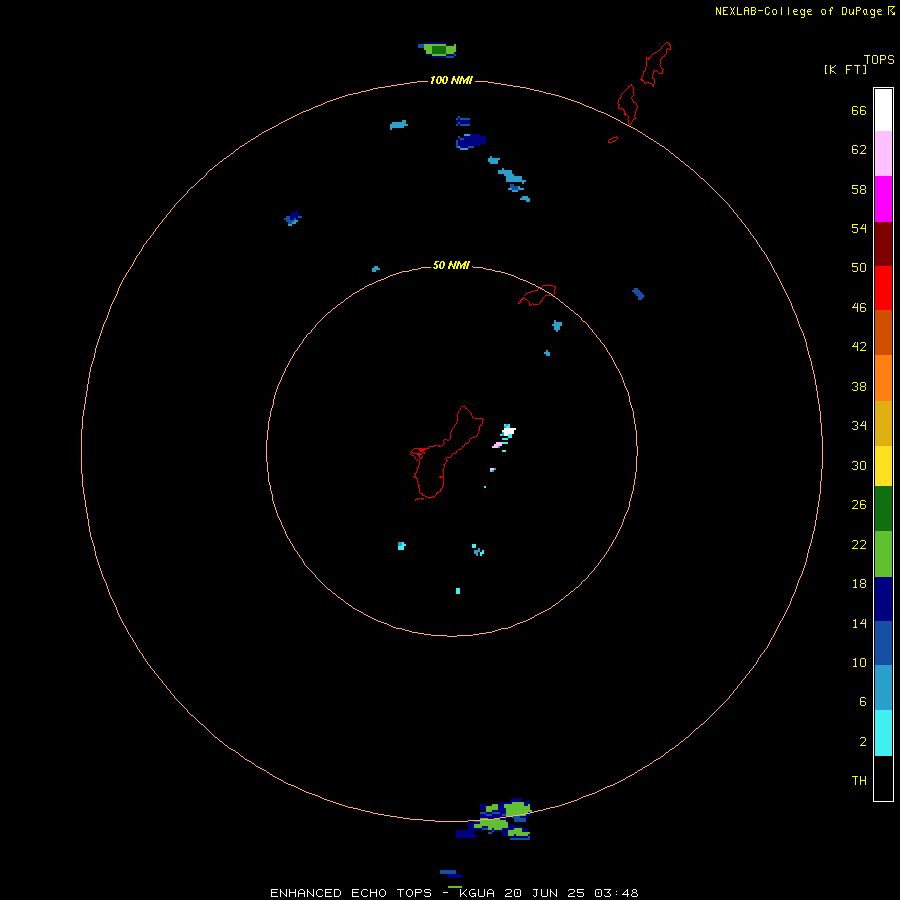Click the TOPS legend title
Image resolution: width=900 pixels, height=900 pixels.
click(x=879, y=60)
